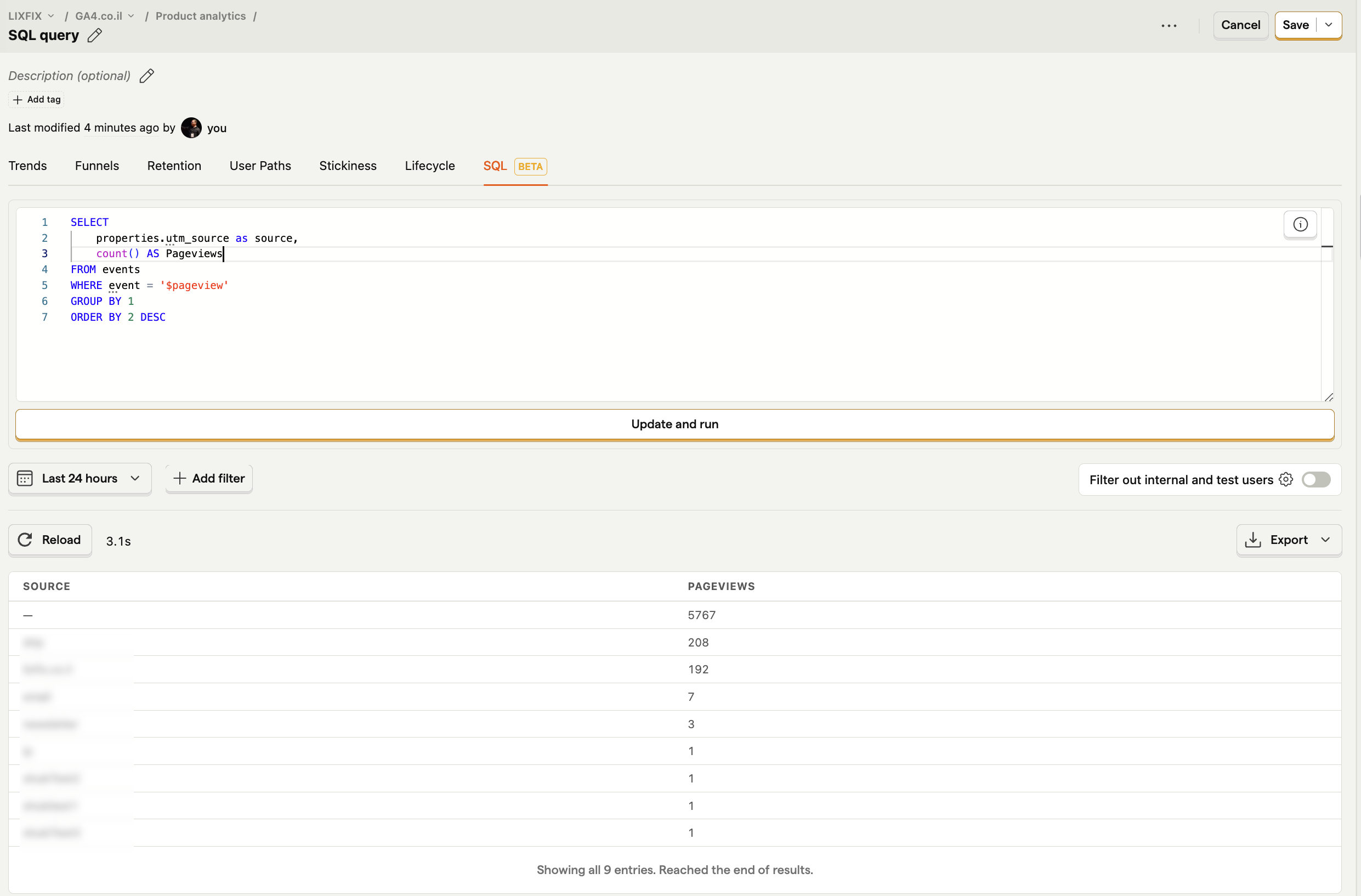Switch to the Stickiness tab

pos(348,166)
